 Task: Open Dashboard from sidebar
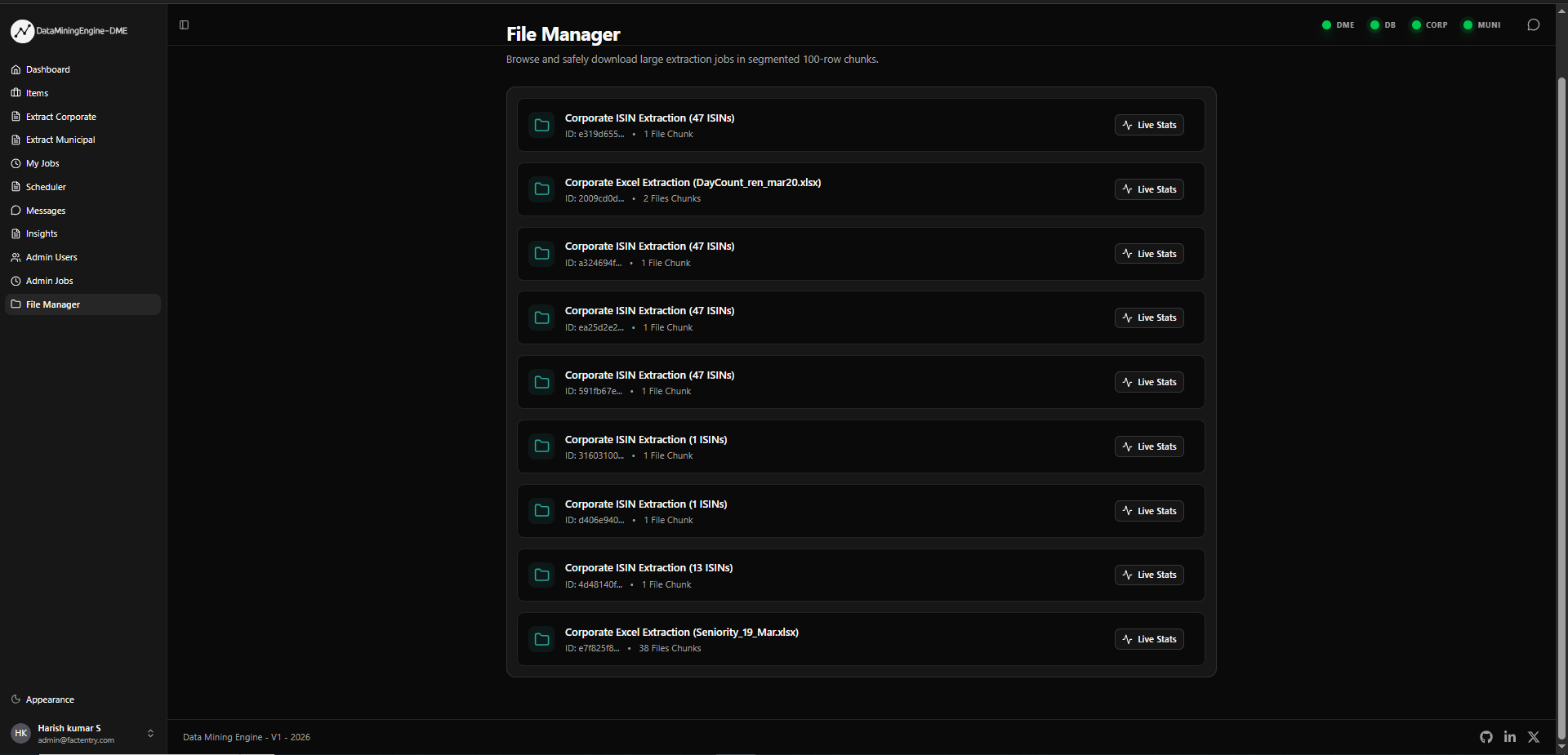(82, 69)
